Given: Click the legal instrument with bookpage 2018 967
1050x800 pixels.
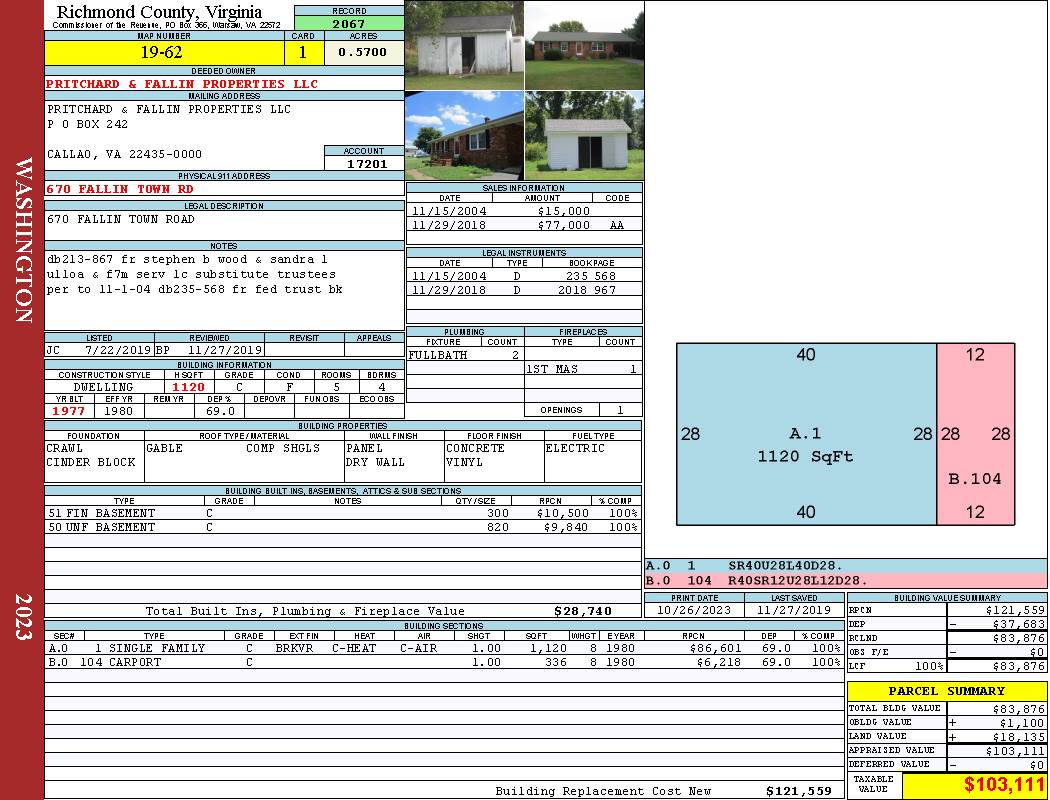Looking at the screenshot, I should (524, 290).
